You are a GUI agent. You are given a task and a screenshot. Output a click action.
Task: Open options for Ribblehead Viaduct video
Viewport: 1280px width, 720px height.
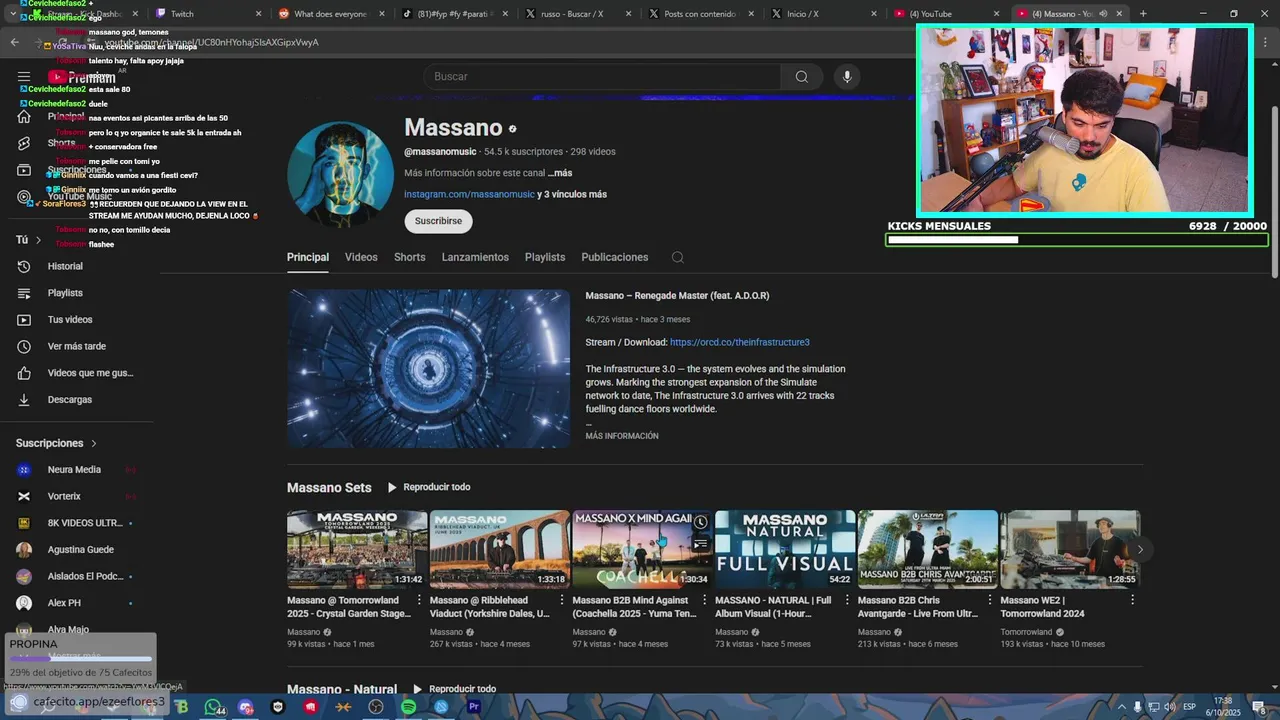[562, 600]
